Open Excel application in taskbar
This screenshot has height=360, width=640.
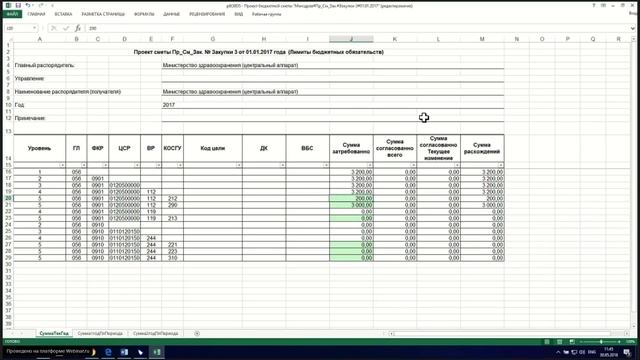[x=157, y=352]
